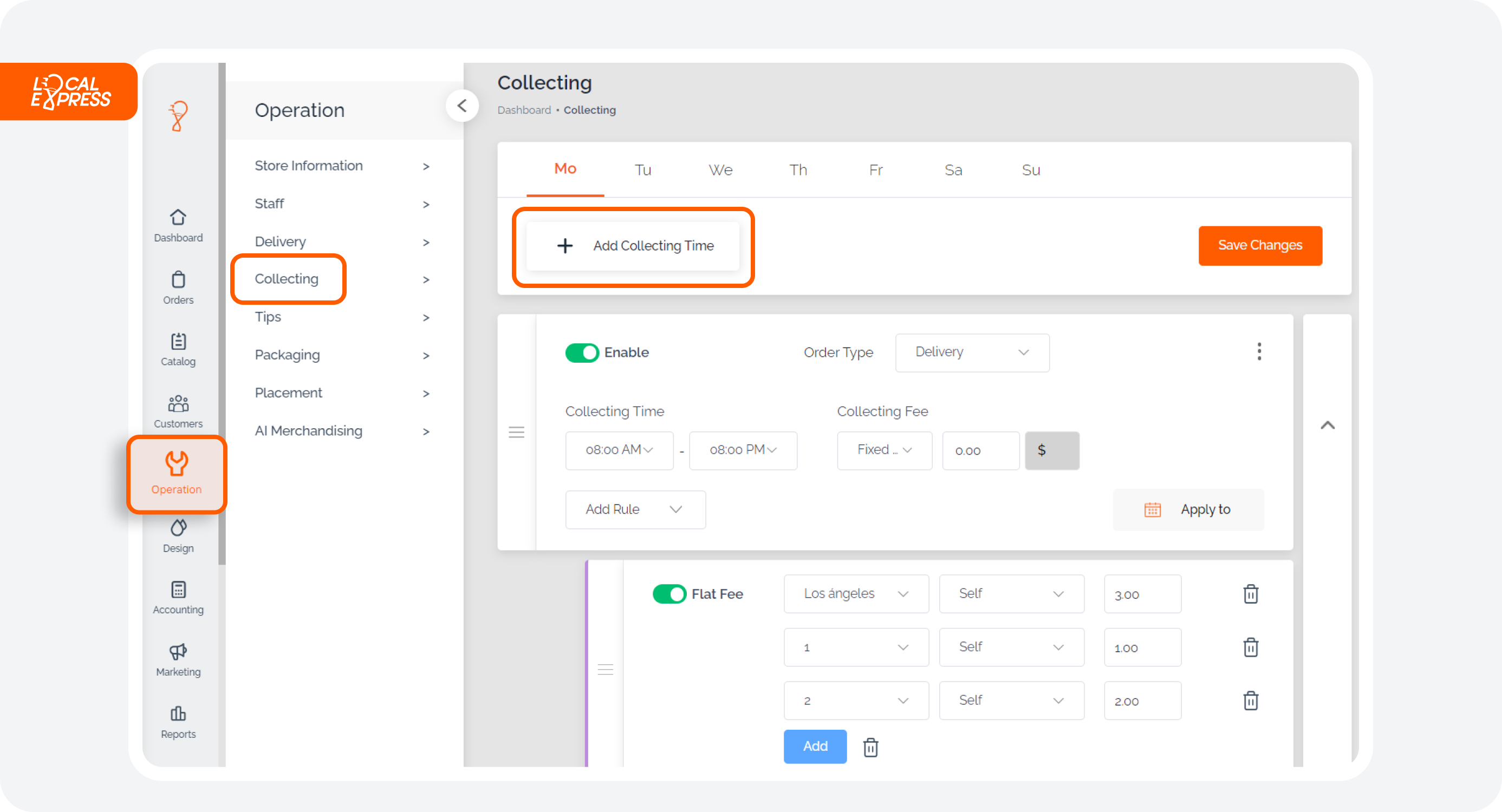Switch to the We day tab
Viewport: 1502px width, 812px height.
coord(720,169)
